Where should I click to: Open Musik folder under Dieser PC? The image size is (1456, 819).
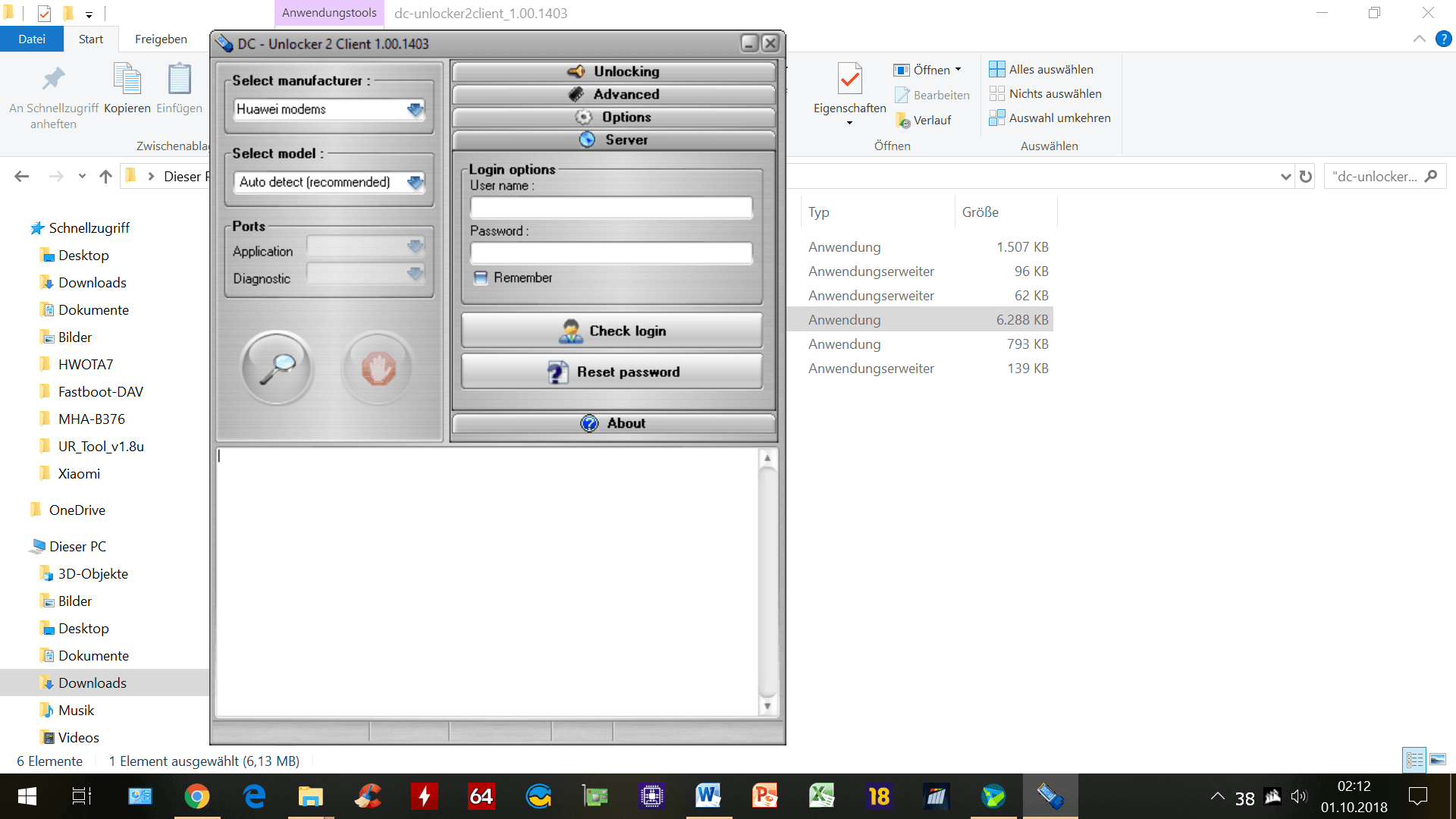[x=76, y=711]
